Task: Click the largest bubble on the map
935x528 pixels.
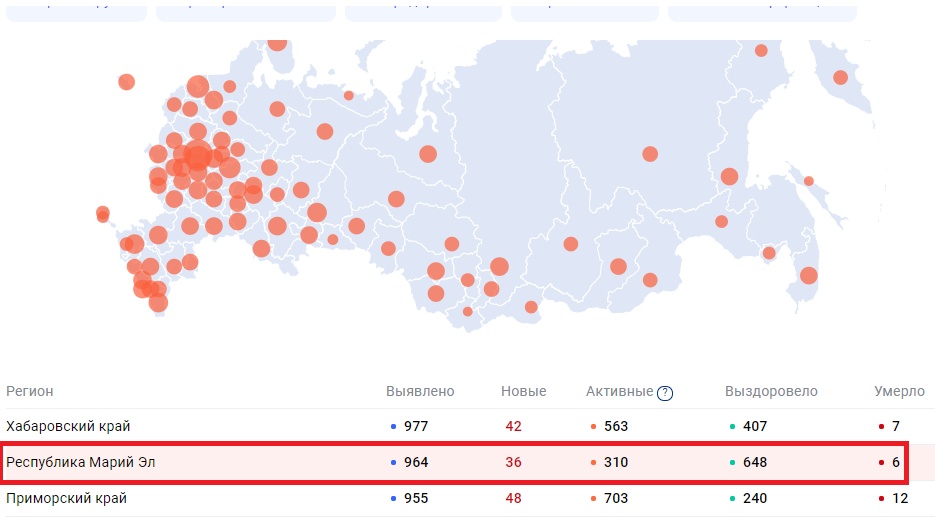Action: click(197, 155)
